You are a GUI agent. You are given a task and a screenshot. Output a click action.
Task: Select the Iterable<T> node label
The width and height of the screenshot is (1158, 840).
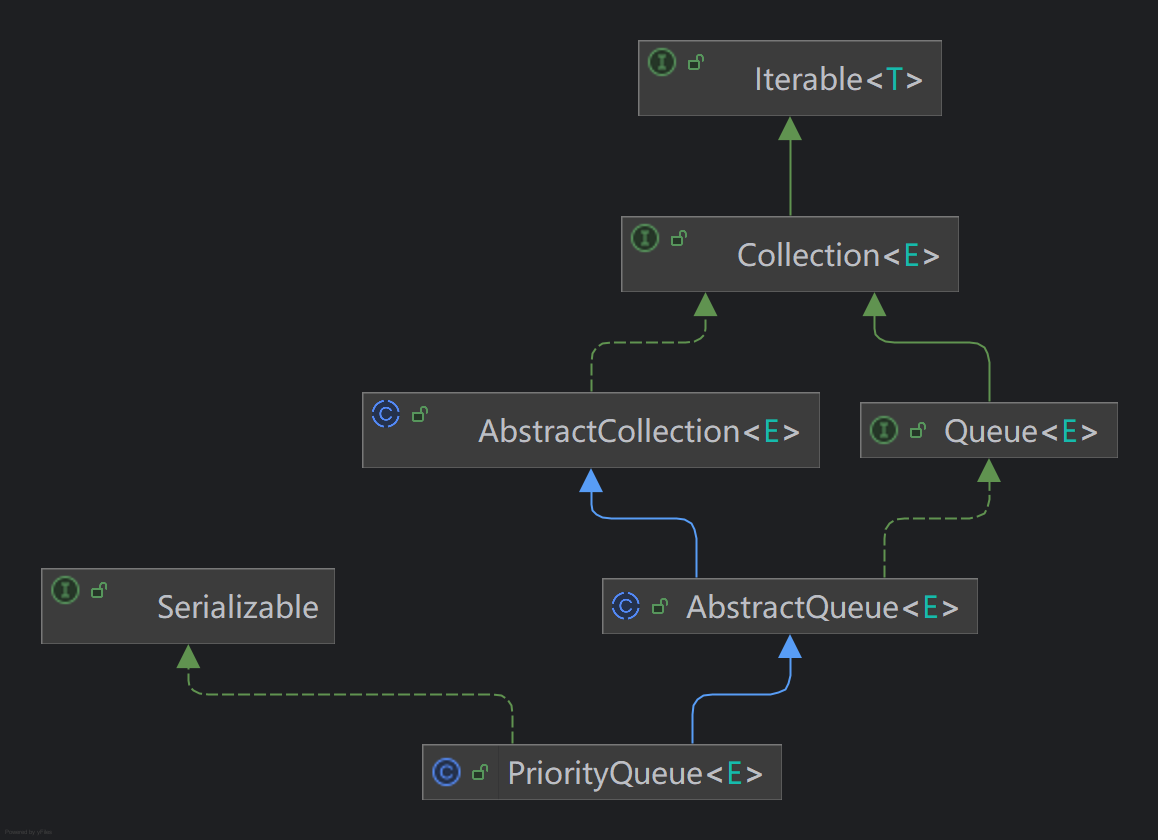click(838, 79)
